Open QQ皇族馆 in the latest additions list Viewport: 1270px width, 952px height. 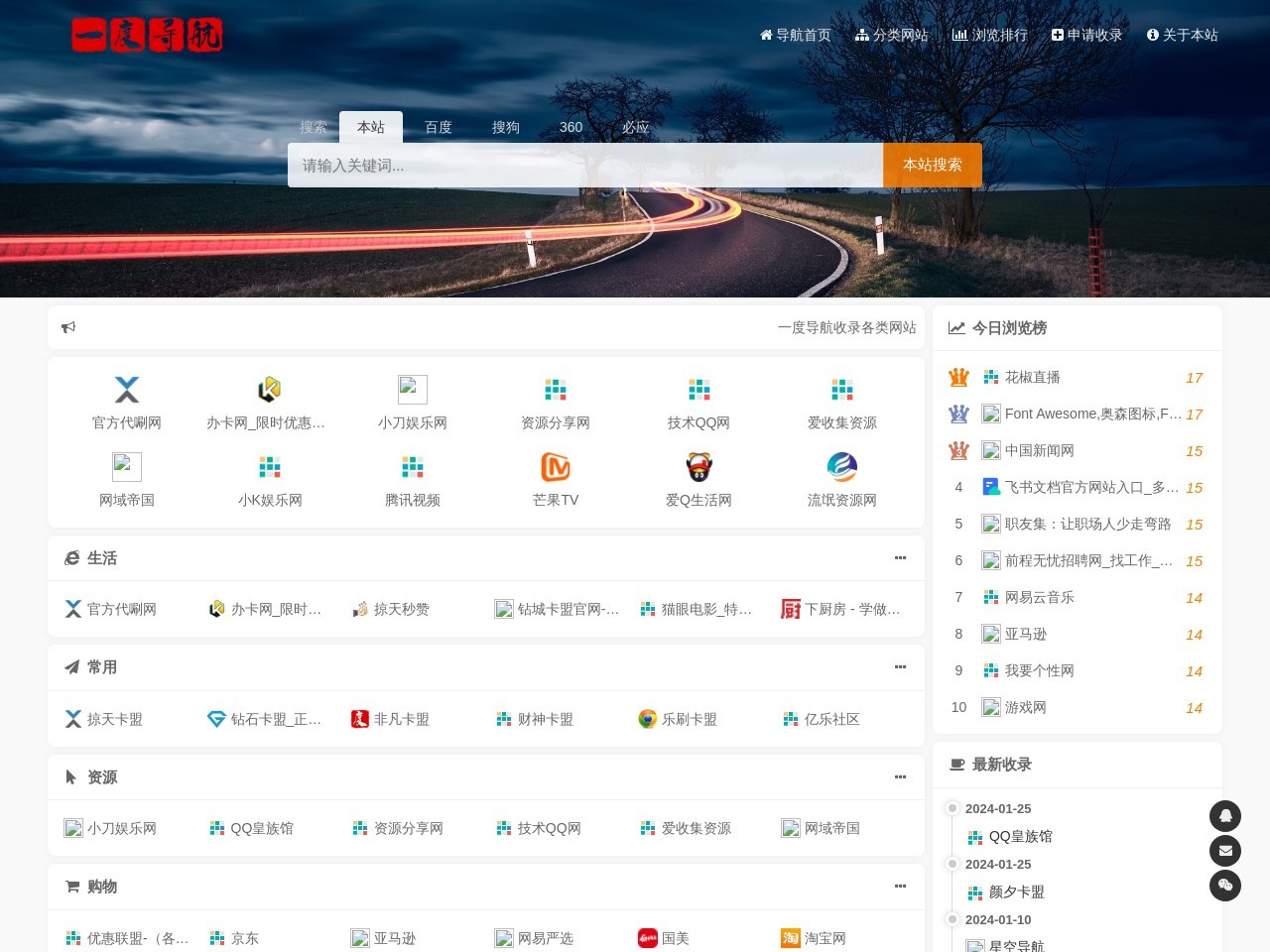pyautogui.click(x=1019, y=836)
